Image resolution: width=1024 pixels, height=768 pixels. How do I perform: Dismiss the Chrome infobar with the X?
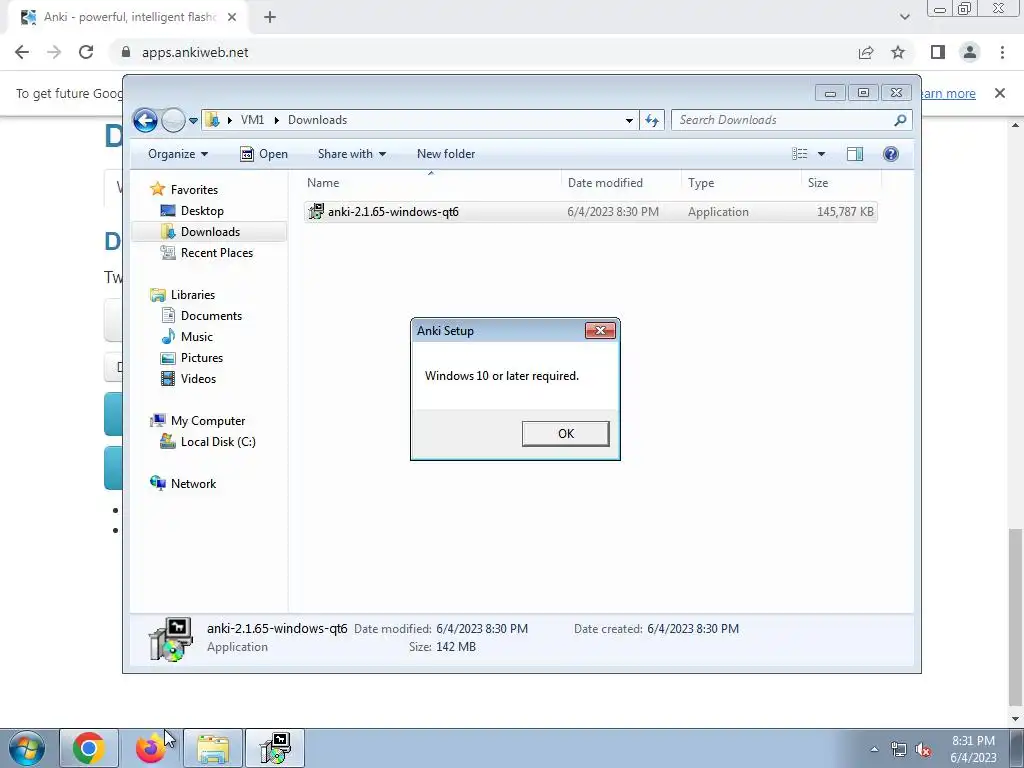coord(1000,93)
